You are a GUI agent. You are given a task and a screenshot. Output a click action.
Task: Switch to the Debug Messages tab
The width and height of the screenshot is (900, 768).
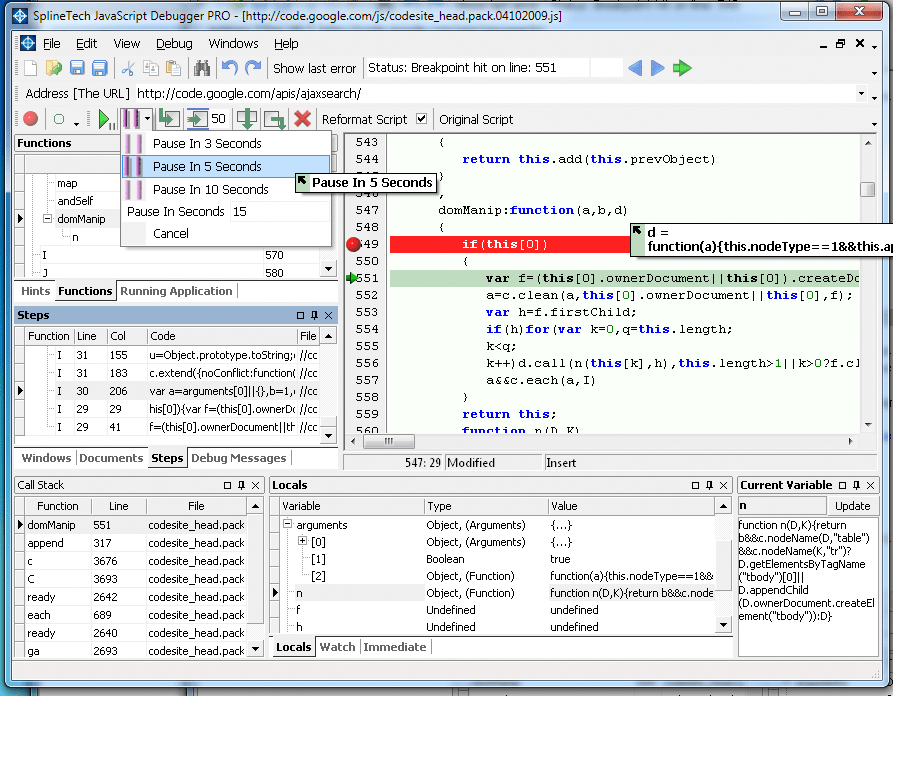240,458
